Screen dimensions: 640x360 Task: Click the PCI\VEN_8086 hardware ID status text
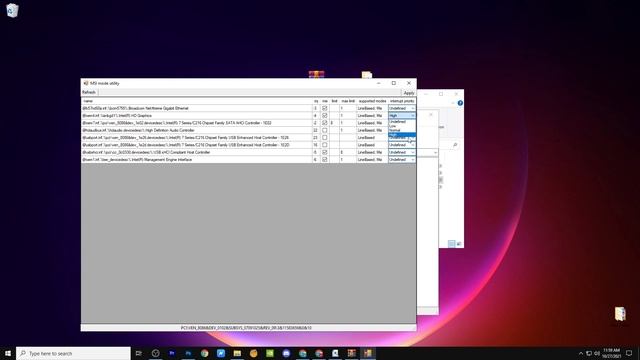coord(246,328)
